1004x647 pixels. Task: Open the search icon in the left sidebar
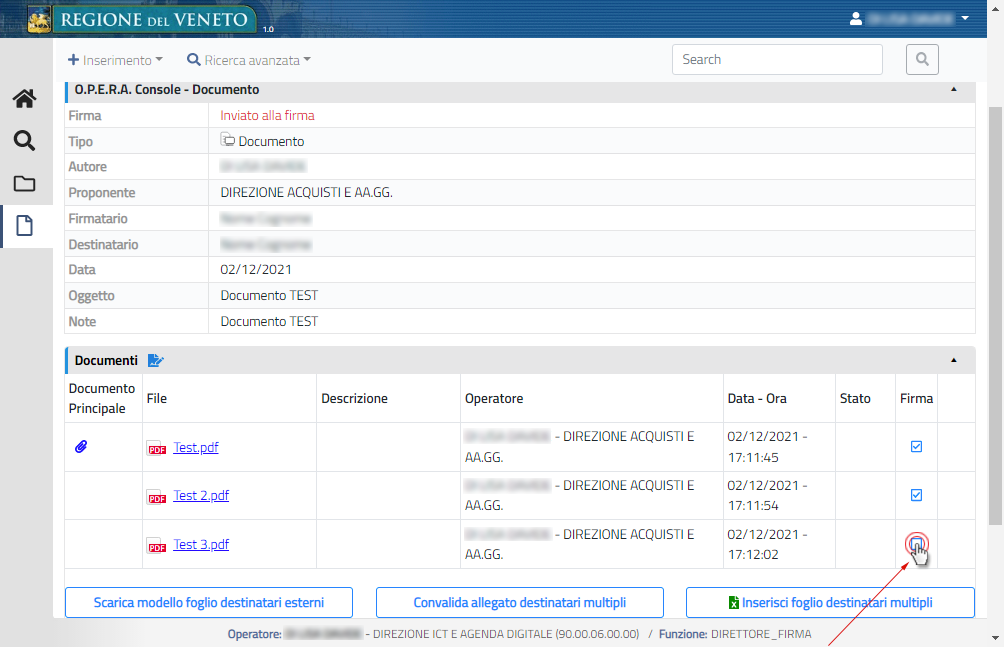(x=24, y=140)
